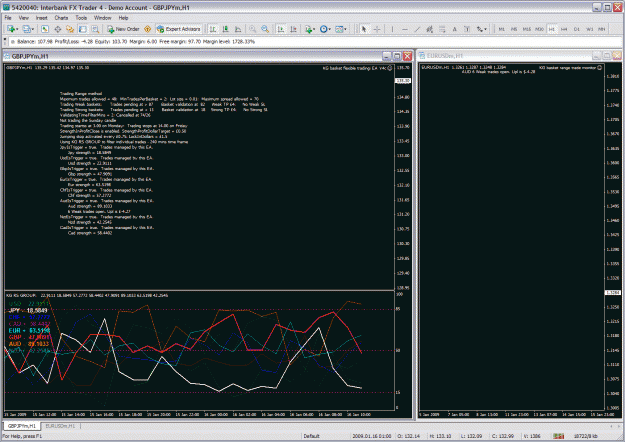Select the Trendline drawing tool

pos(417,29)
